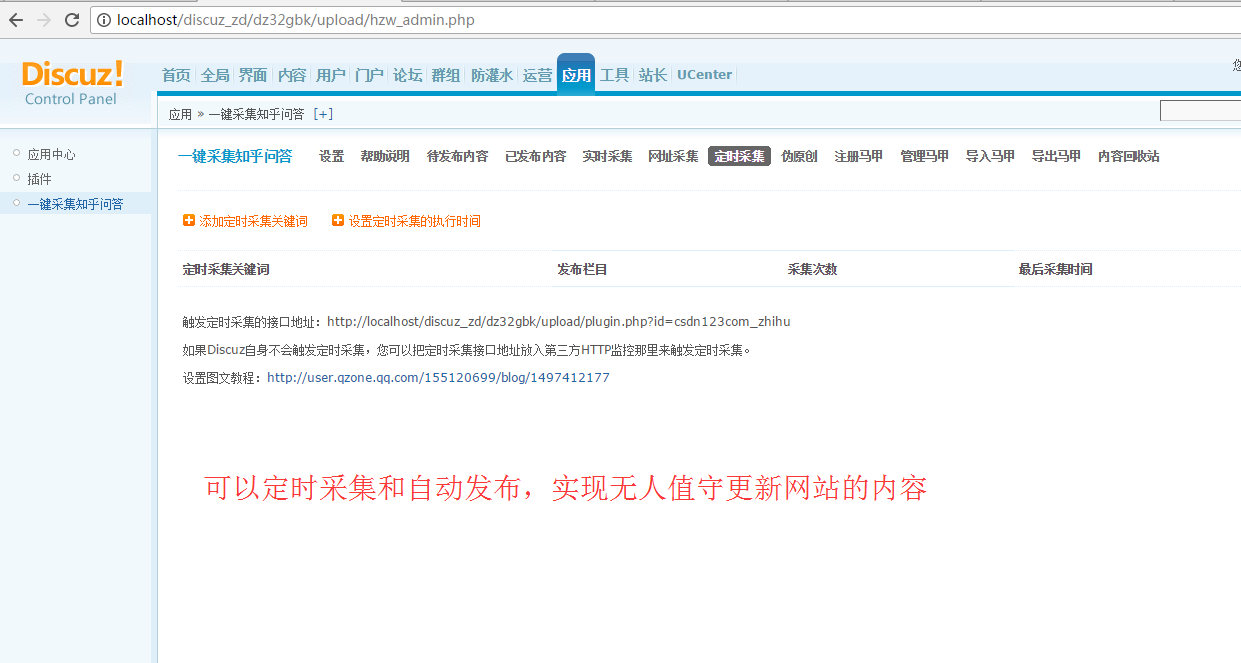Click the 采集次数 column header
The height and width of the screenshot is (663, 1241).
(x=813, y=269)
